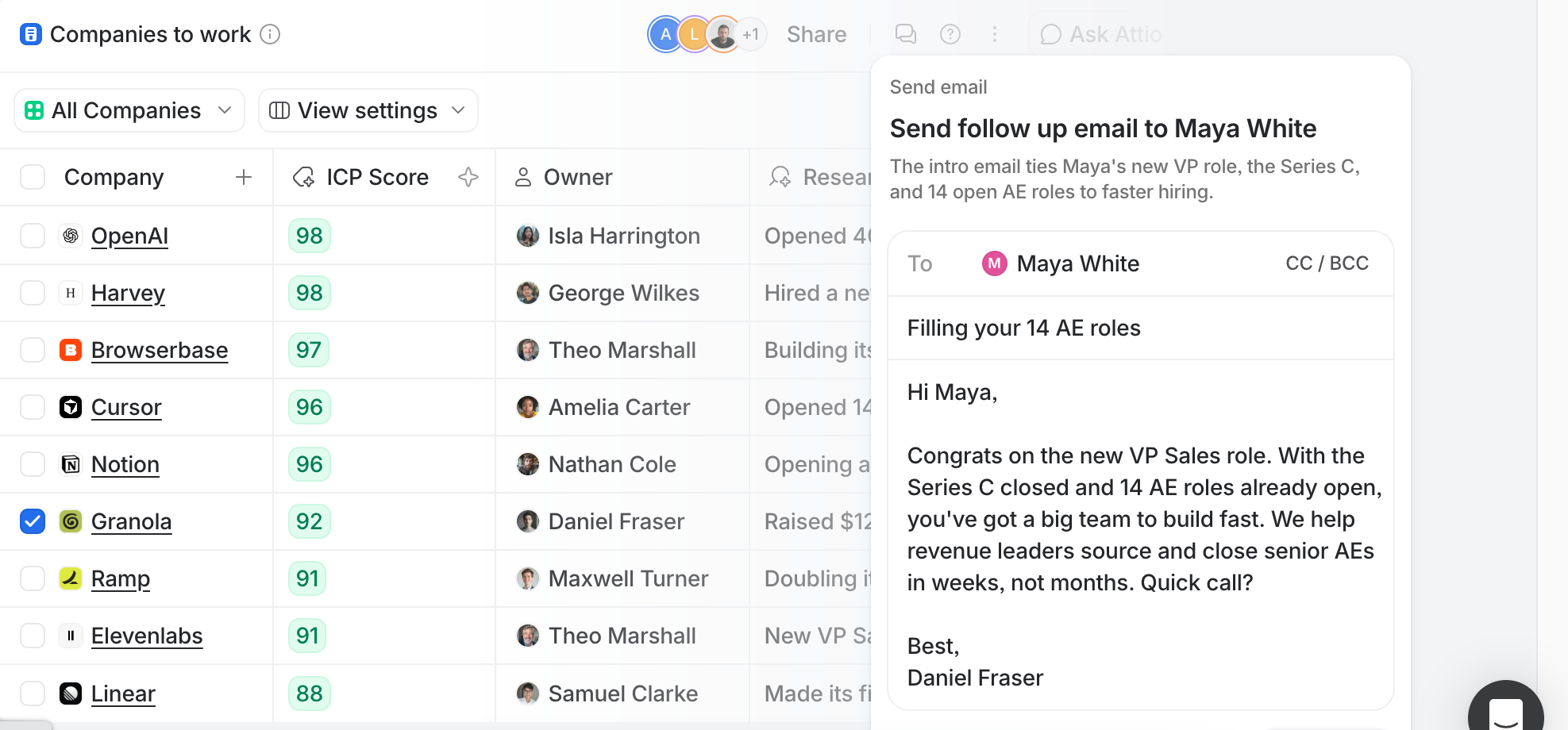This screenshot has width=1568, height=730.
Task: Select the Notion row checkbox
Action: [x=33, y=464]
